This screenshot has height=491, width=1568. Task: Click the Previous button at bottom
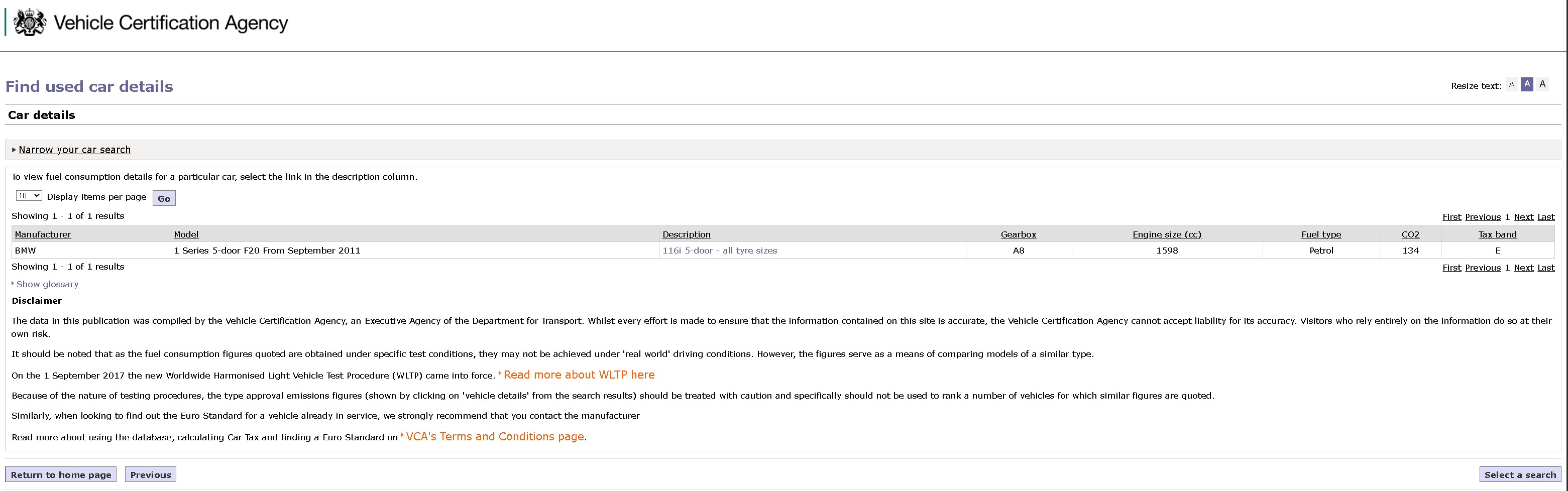click(x=150, y=474)
